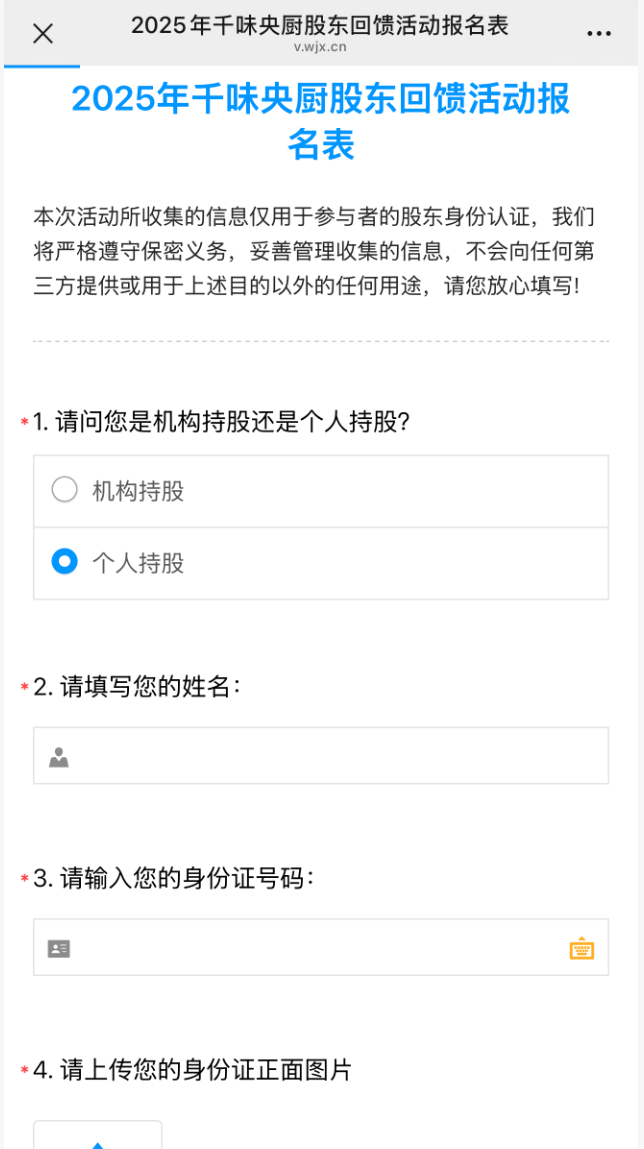Screen dimensions: 644x1149
Task: Click the ID card icon in the ID field
Action: [59, 948]
